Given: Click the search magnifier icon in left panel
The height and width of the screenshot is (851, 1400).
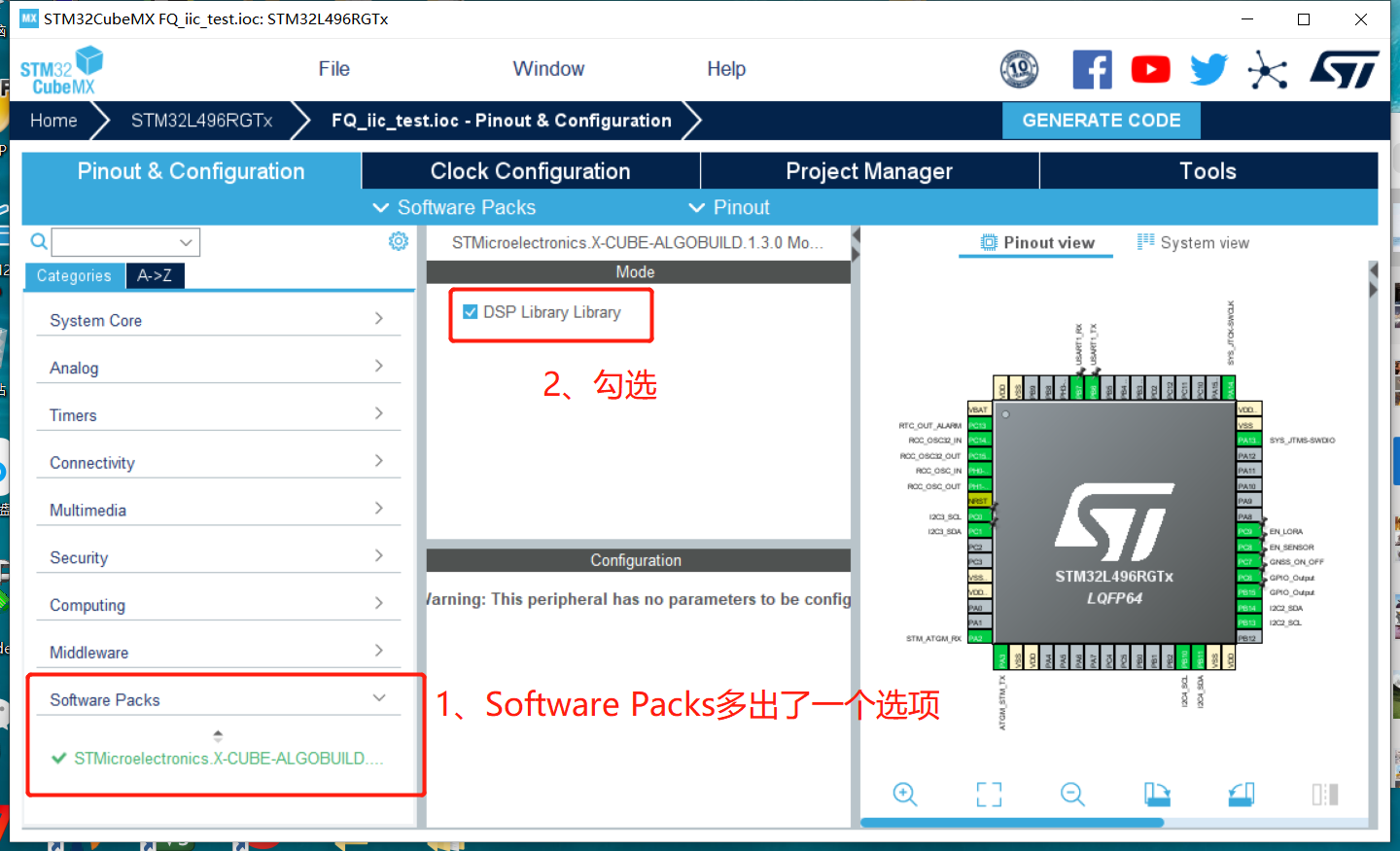Looking at the screenshot, I should click(x=39, y=241).
